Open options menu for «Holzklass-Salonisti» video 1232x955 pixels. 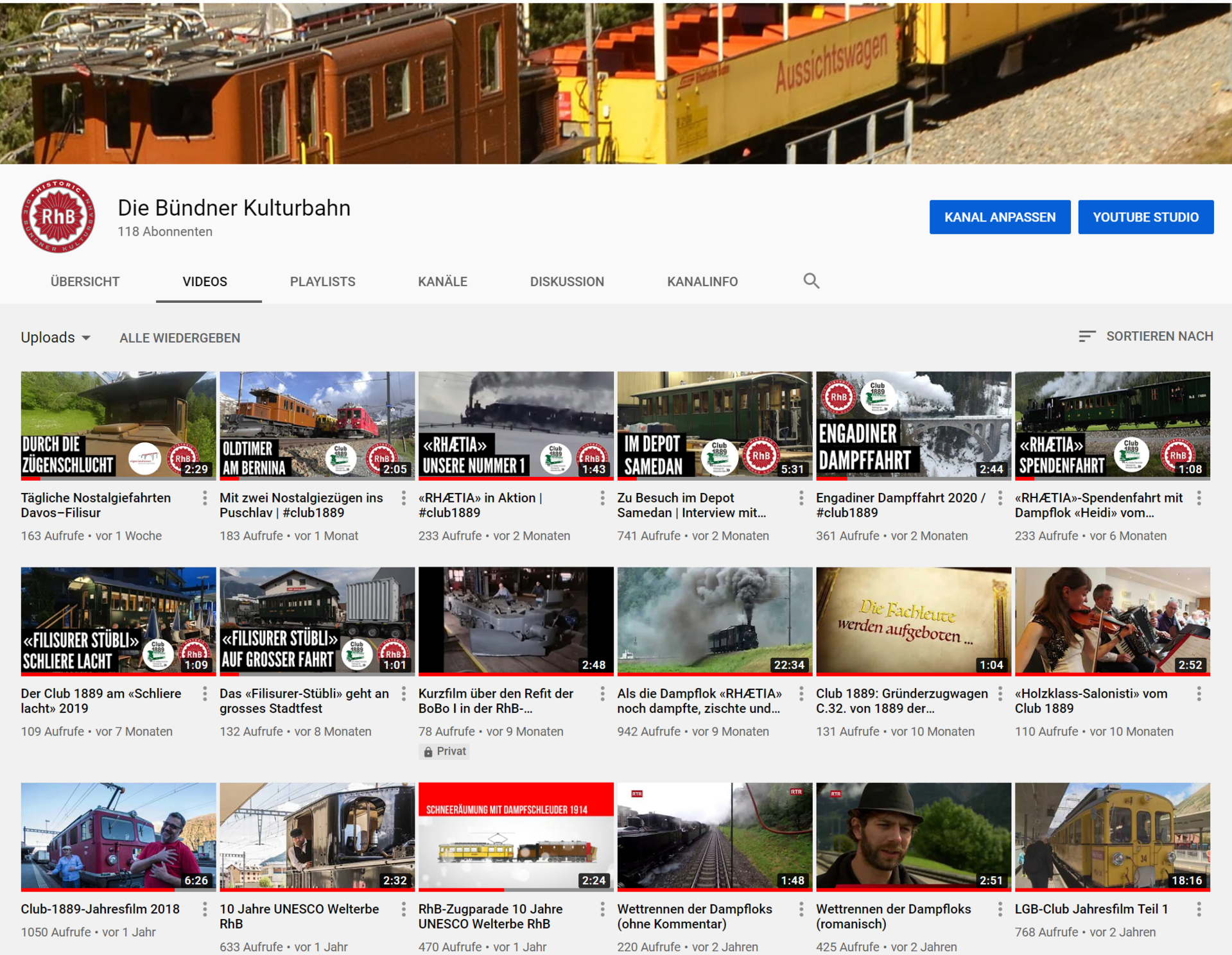pyautogui.click(x=1199, y=694)
